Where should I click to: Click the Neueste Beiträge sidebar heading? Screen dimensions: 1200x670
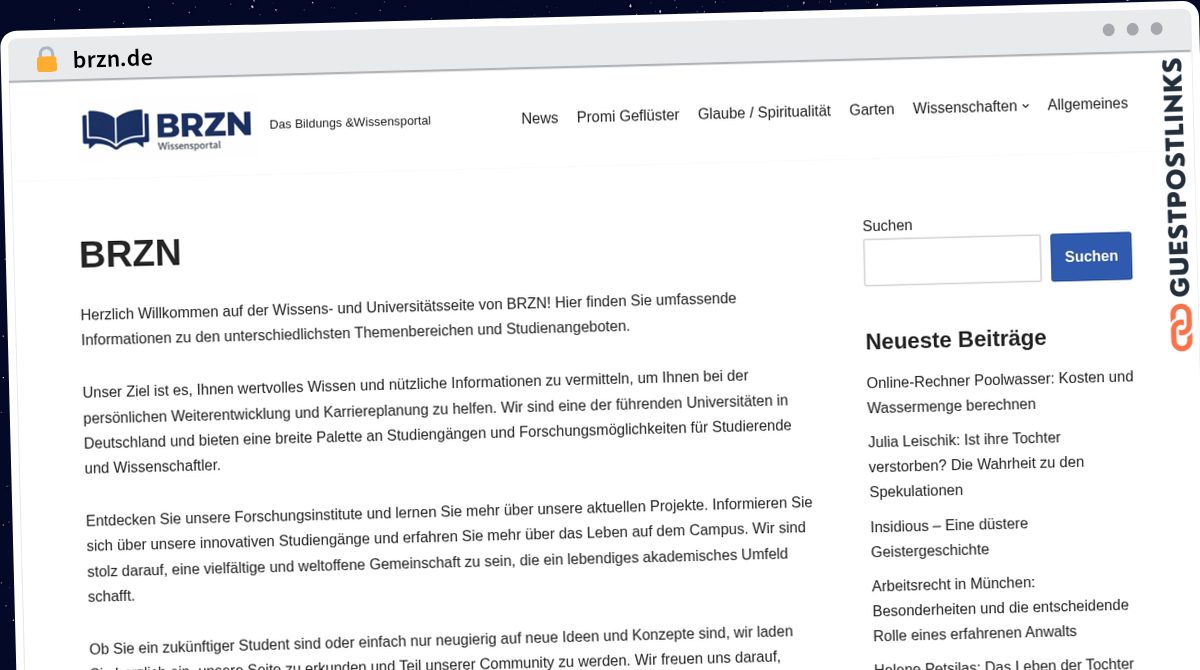point(956,340)
